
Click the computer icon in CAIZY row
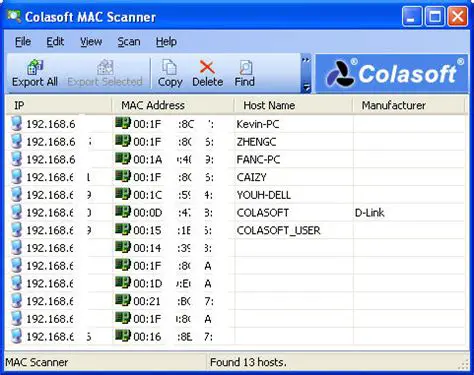click(16, 176)
